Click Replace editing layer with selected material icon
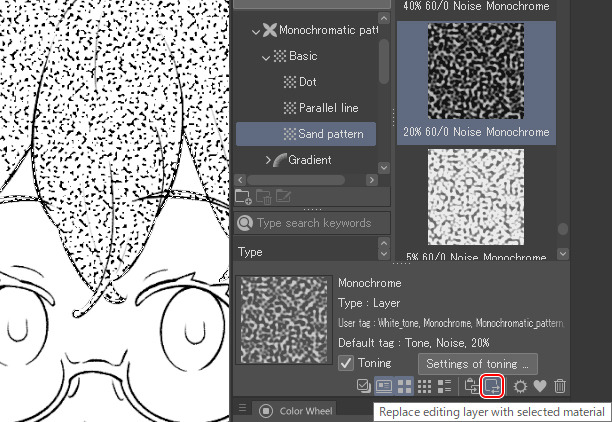 click(x=492, y=386)
